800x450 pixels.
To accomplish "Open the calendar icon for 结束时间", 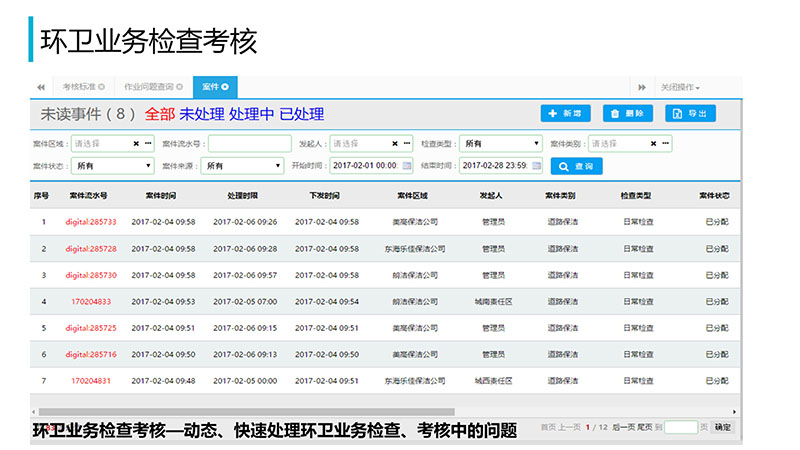I will (x=536, y=165).
